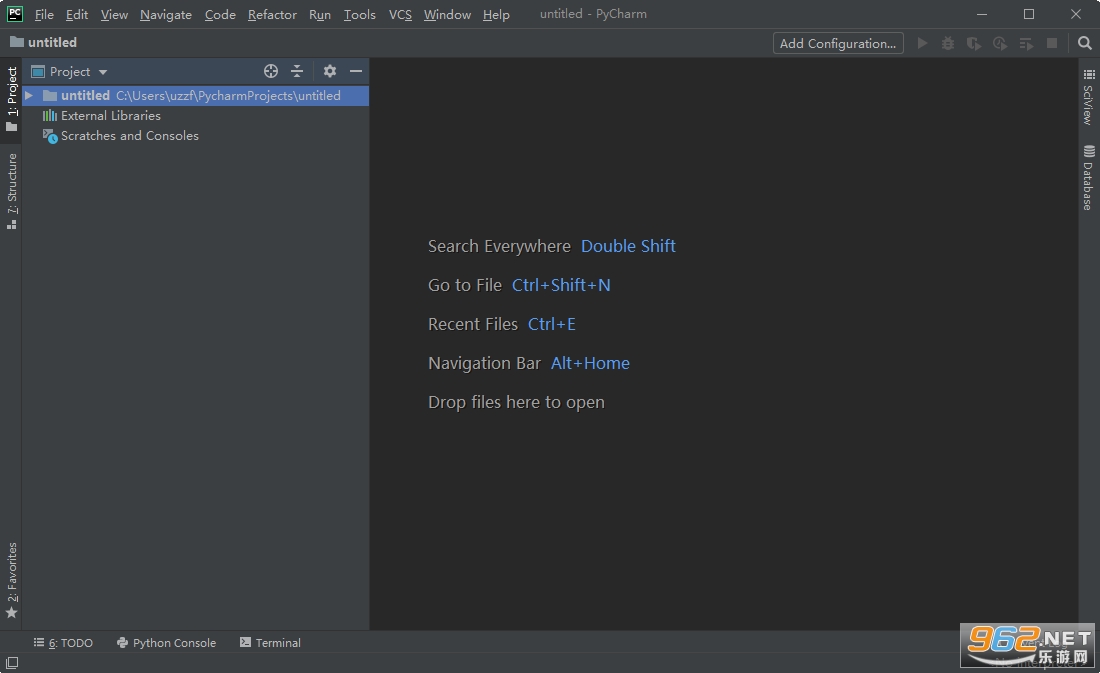
Task: Click the Run with Coverage icon
Action: 974,44
